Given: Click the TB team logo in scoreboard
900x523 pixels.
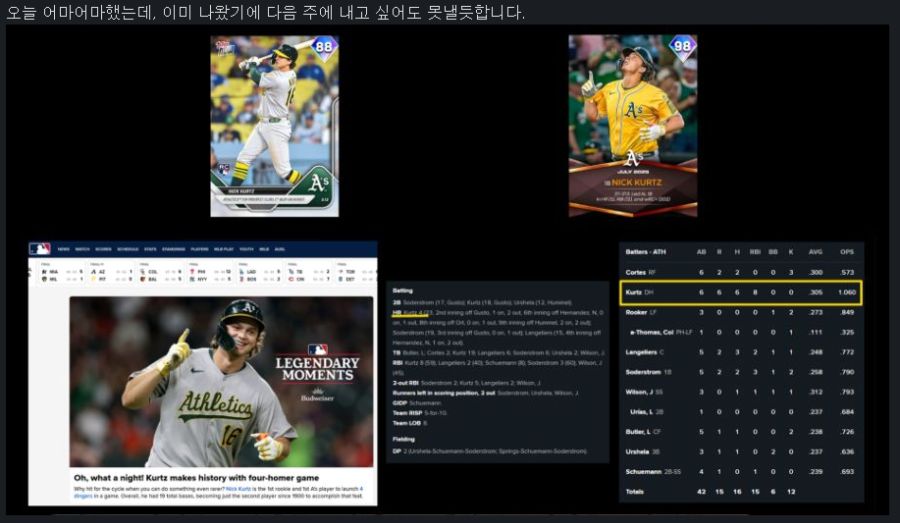Looking at the screenshot, I should 291,272.
